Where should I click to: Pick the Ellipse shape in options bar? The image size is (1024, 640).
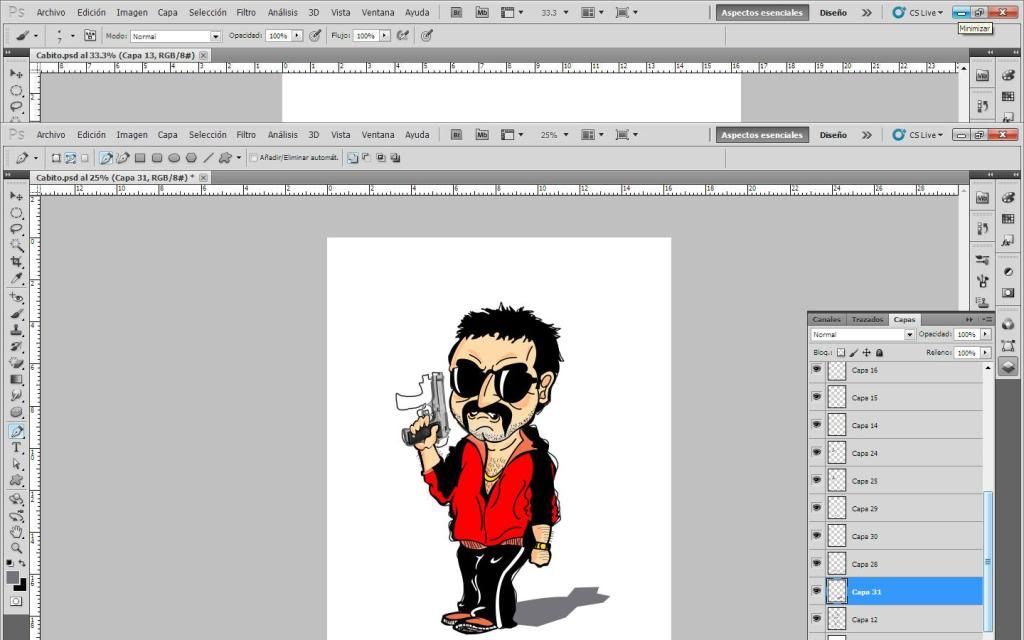[174, 157]
